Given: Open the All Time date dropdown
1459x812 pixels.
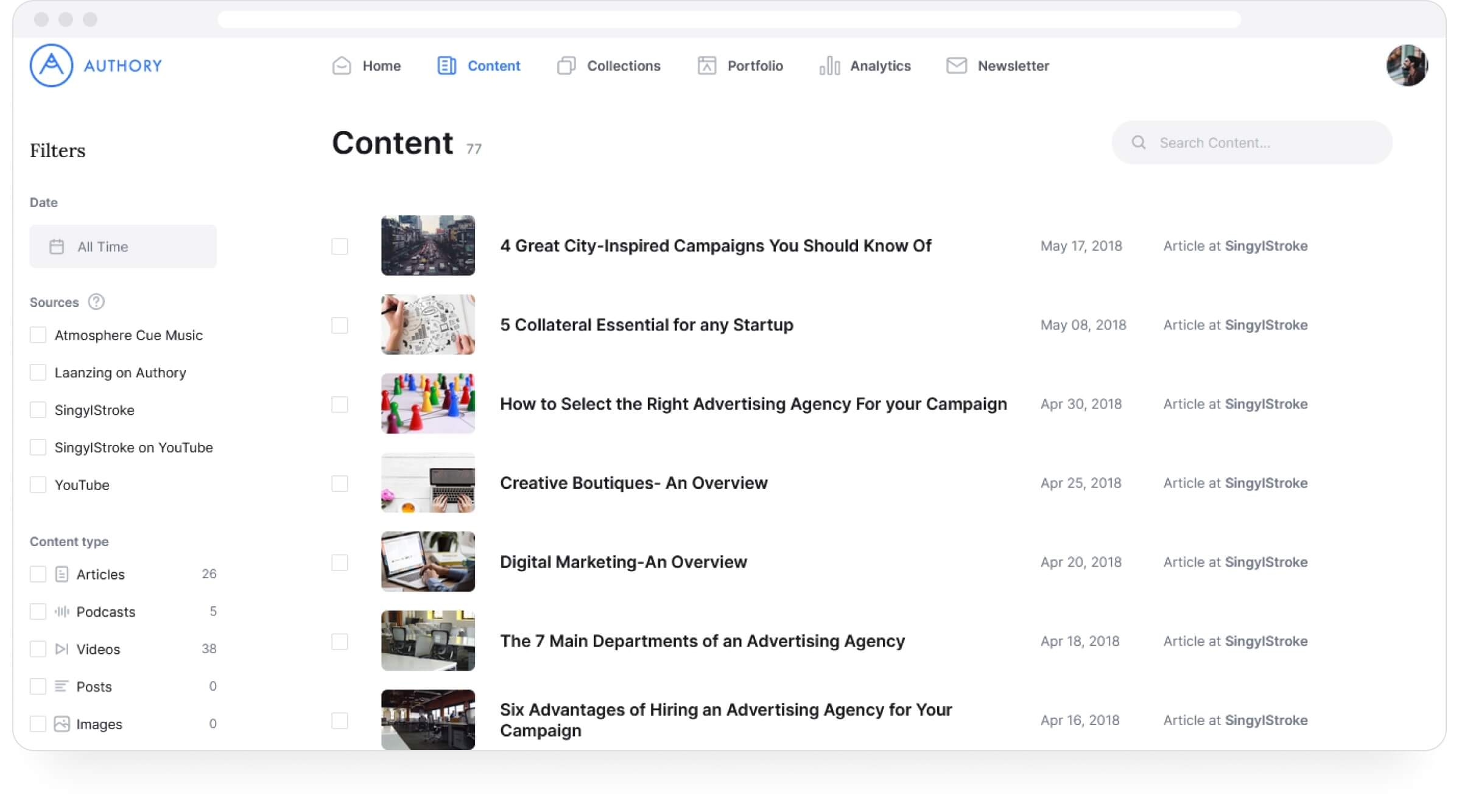Looking at the screenshot, I should click(x=123, y=247).
